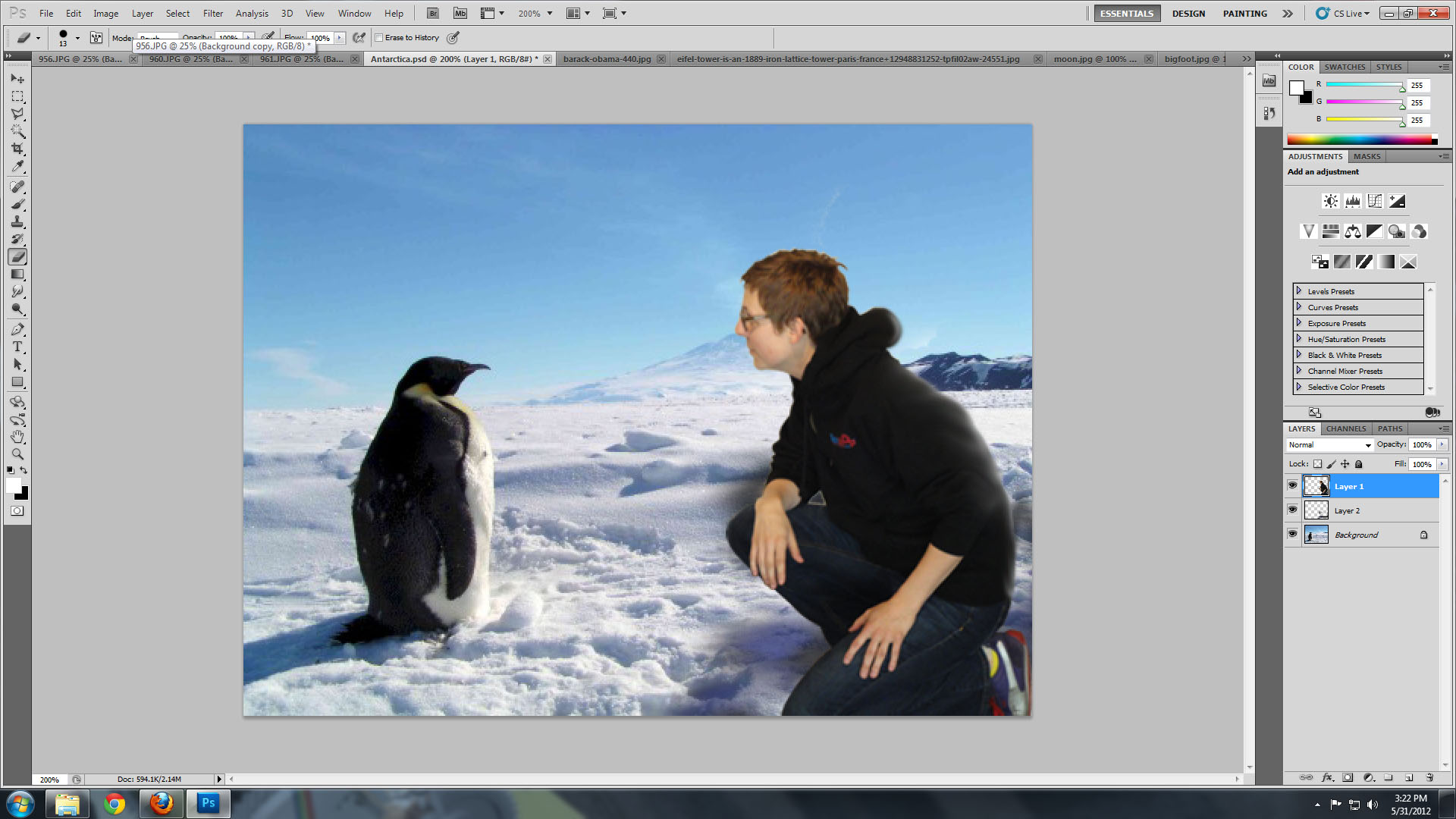Add a layer mask from Layers panel
The image size is (1456, 819).
[1348, 777]
